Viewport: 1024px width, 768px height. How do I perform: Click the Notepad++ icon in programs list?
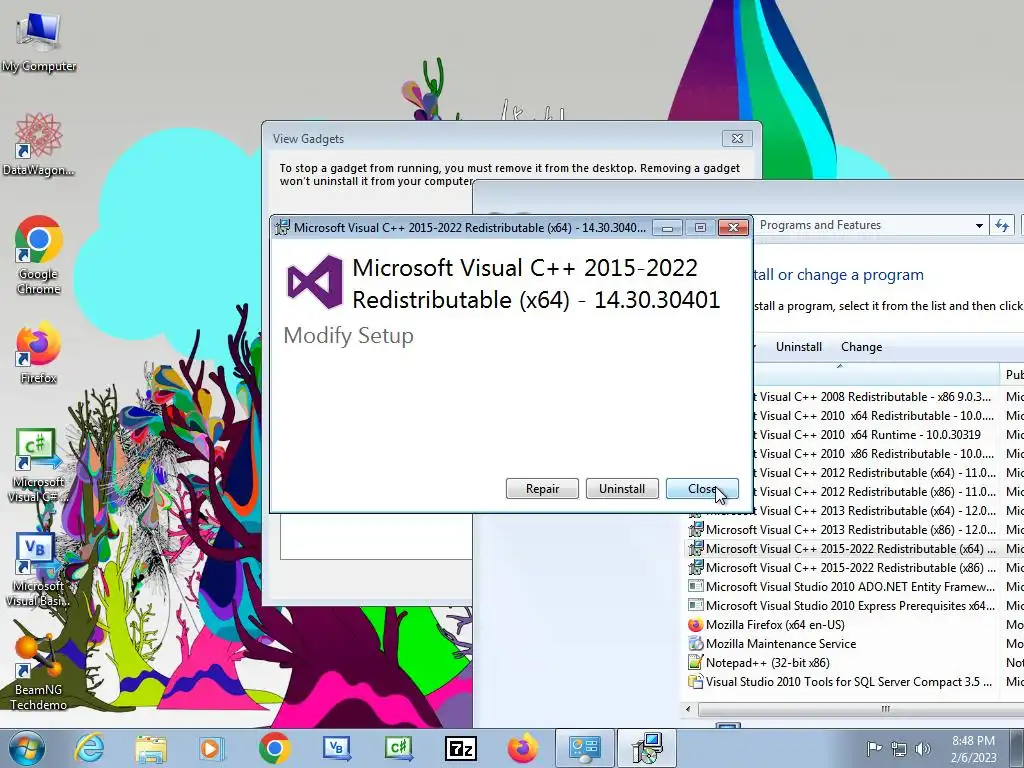point(696,662)
